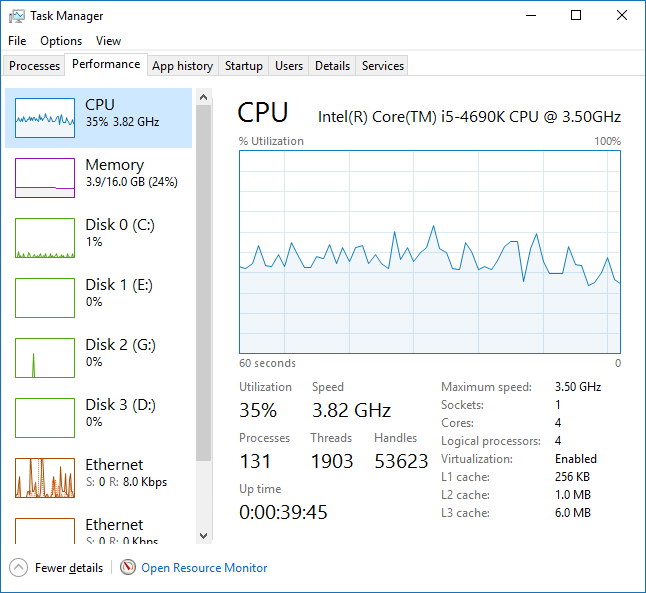Close the Task Manager window
Screen dimensions: 646x593
click(622, 16)
